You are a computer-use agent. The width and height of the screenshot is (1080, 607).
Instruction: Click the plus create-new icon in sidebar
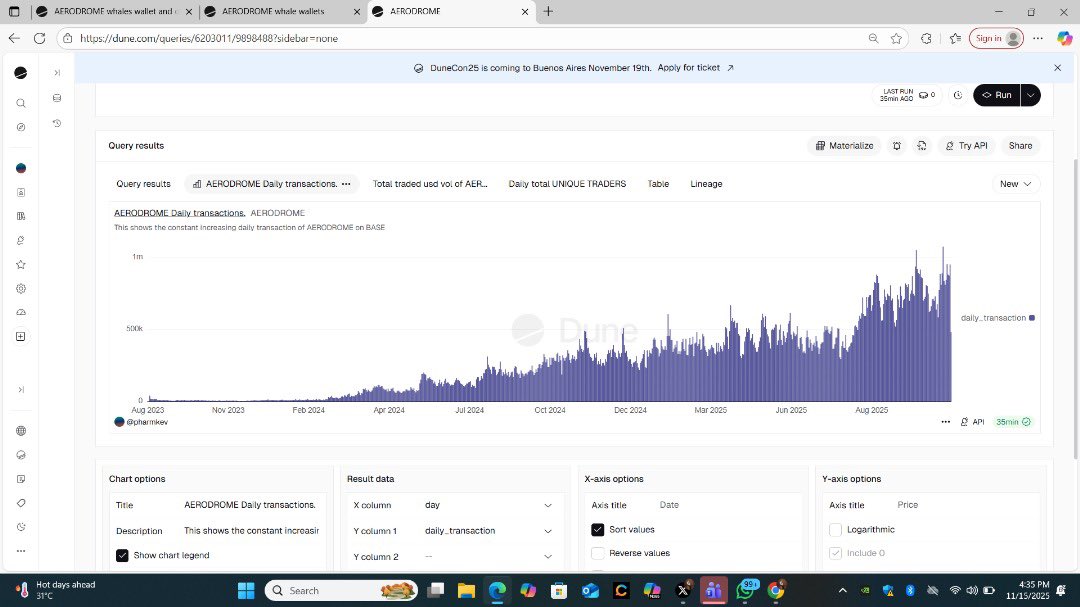pyautogui.click(x=21, y=336)
